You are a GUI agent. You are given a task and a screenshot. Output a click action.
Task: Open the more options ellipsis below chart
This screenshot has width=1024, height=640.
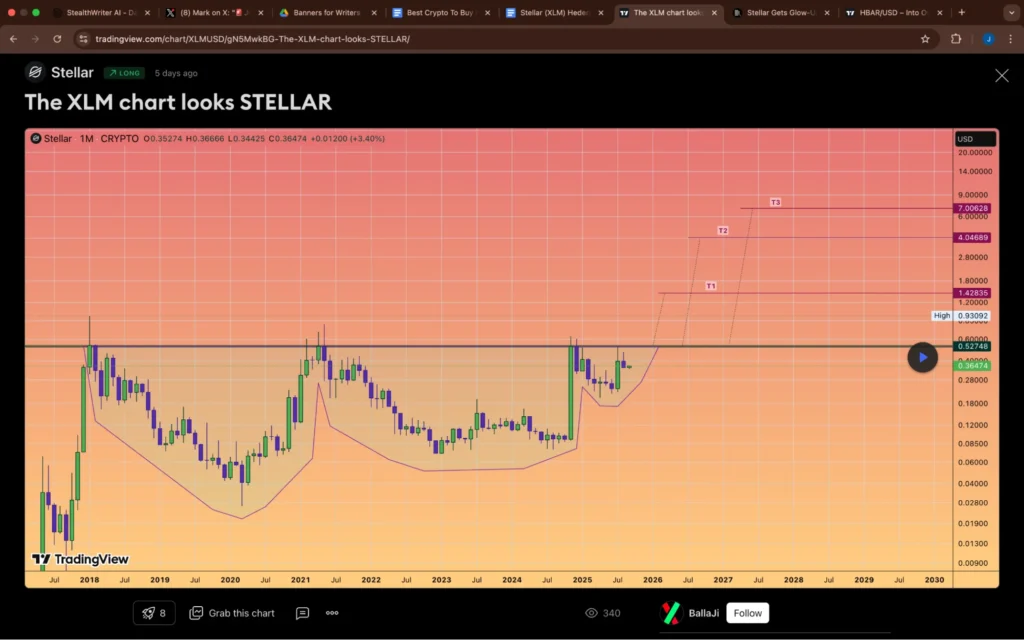click(x=332, y=613)
